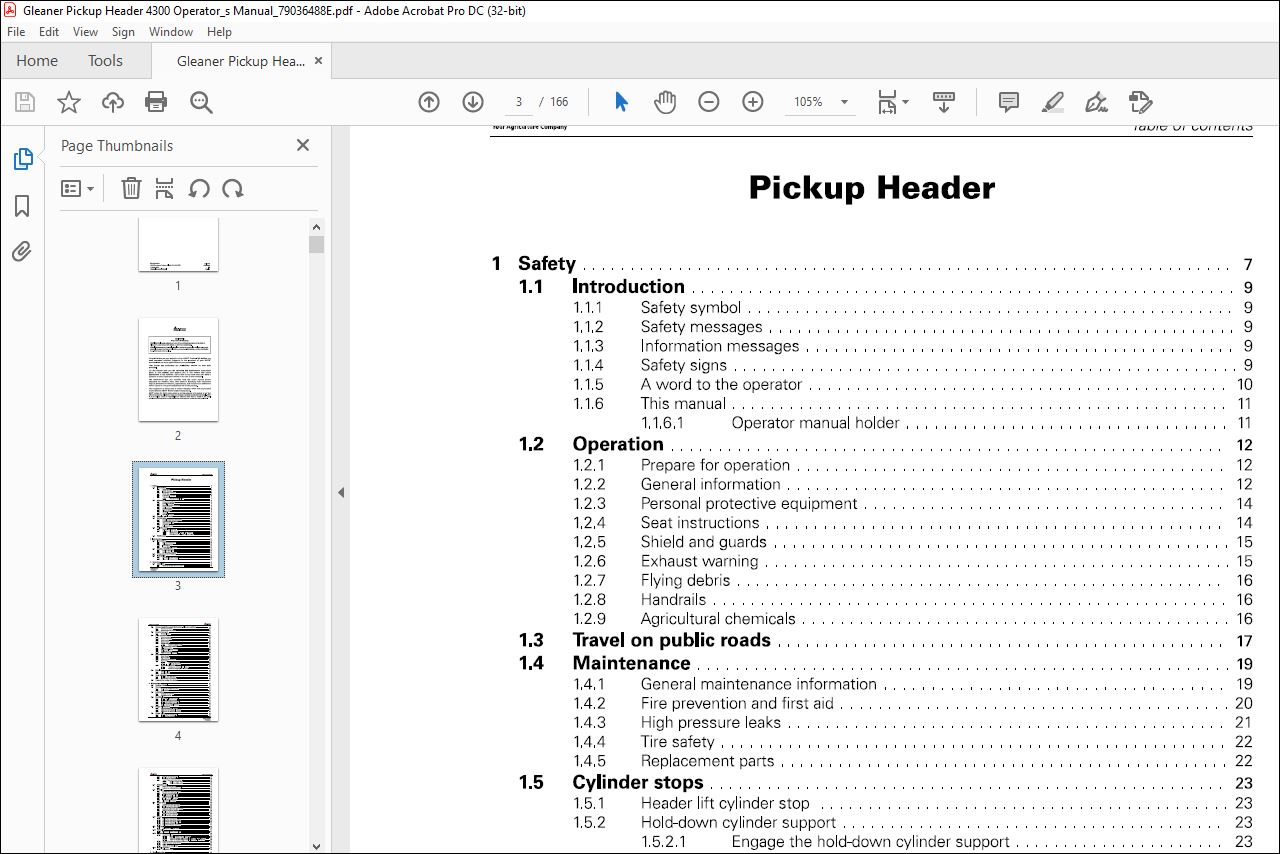The image size is (1280, 854).
Task: Choose the Selection arrow tool
Action: (621, 102)
